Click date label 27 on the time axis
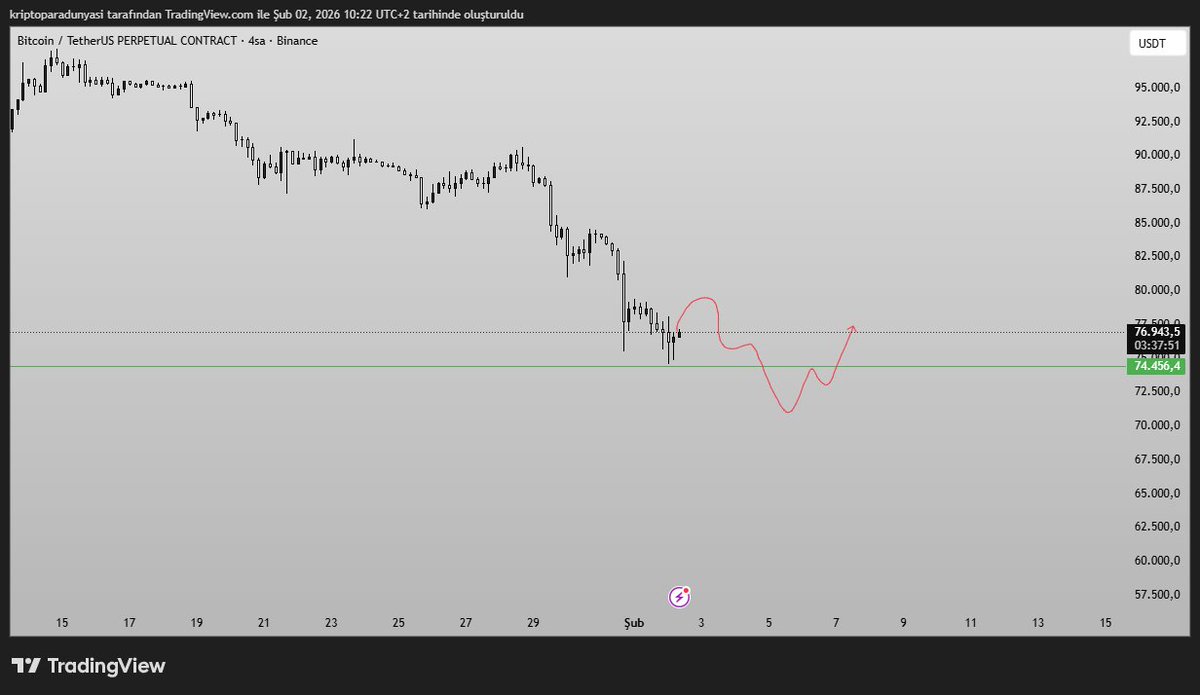1200x695 pixels. coord(466,623)
